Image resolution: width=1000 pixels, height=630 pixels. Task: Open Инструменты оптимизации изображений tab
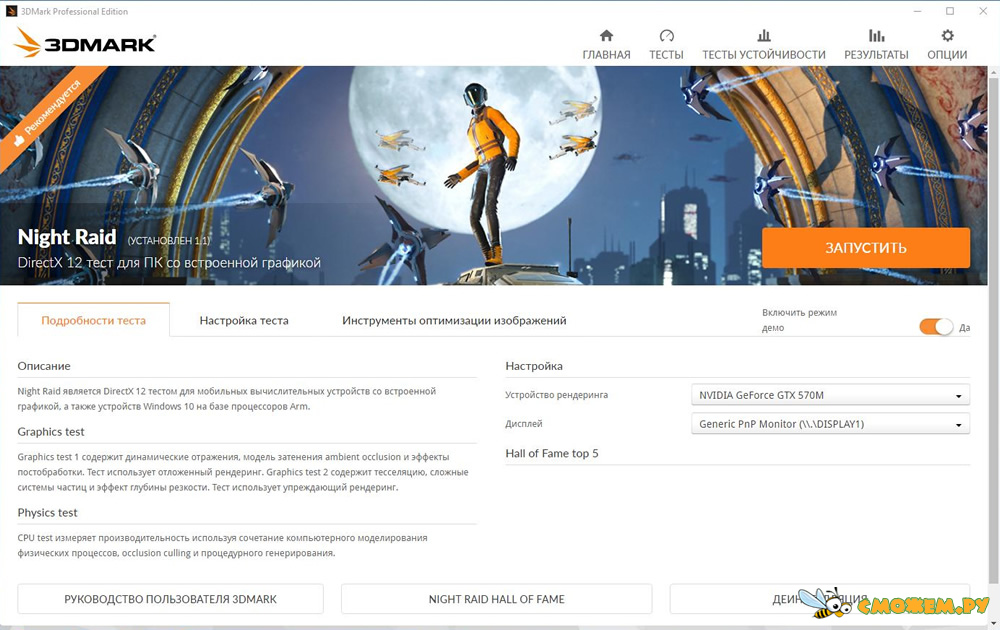click(x=454, y=320)
